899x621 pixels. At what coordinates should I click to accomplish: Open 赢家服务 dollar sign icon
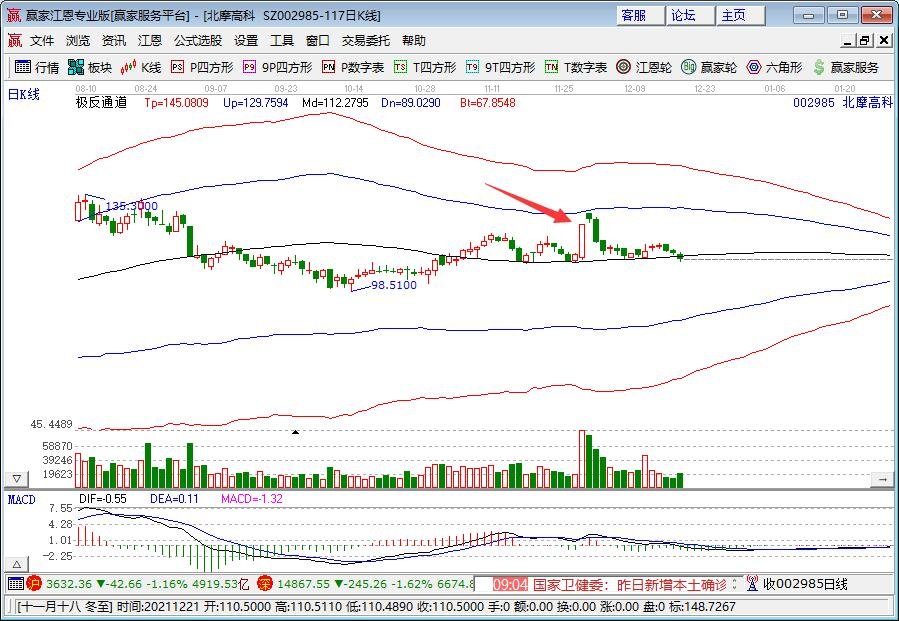point(819,67)
